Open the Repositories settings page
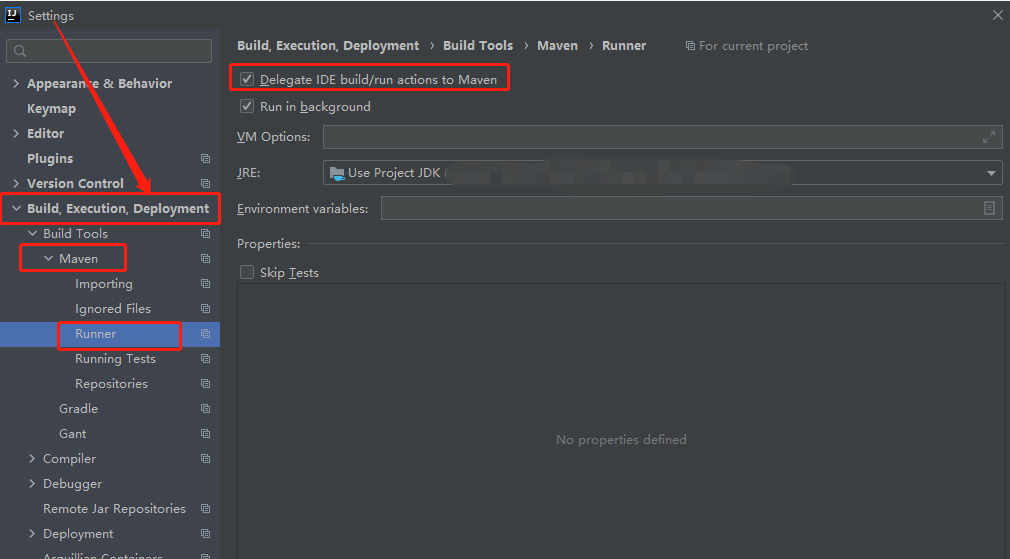The image size is (1010, 559). tap(111, 384)
